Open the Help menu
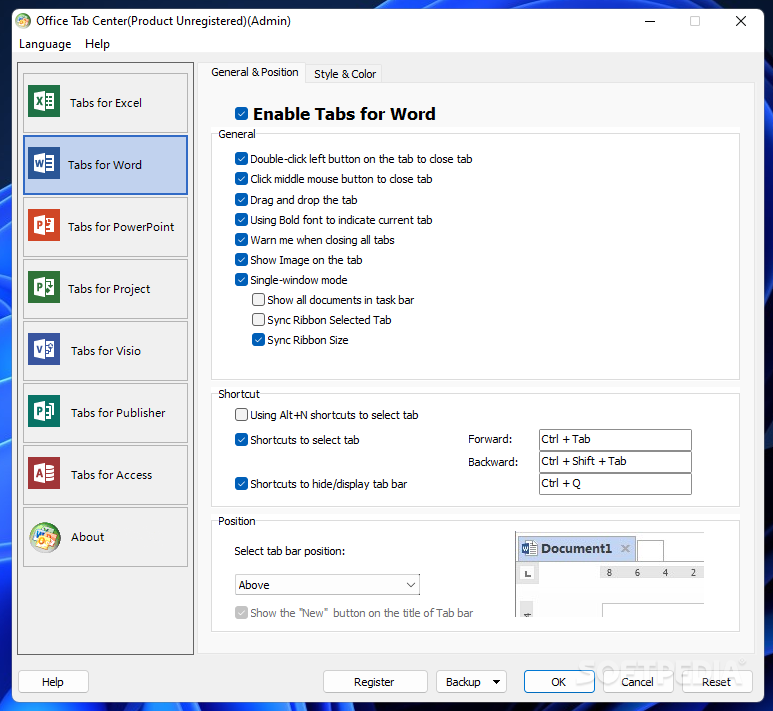The width and height of the screenshot is (773, 711). pyautogui.click(x=97, y=44)
